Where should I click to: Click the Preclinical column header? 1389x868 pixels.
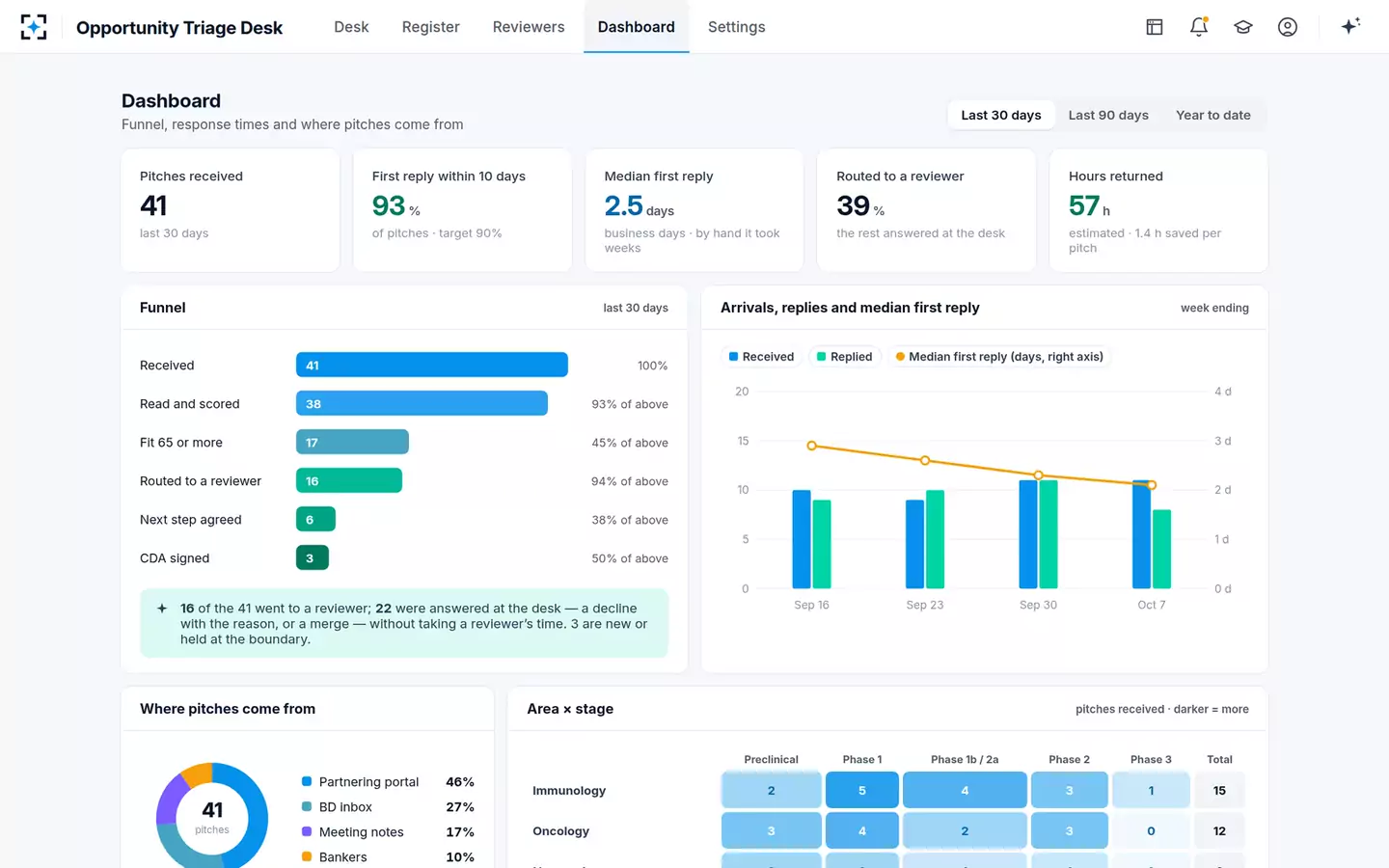coord(772,760)
